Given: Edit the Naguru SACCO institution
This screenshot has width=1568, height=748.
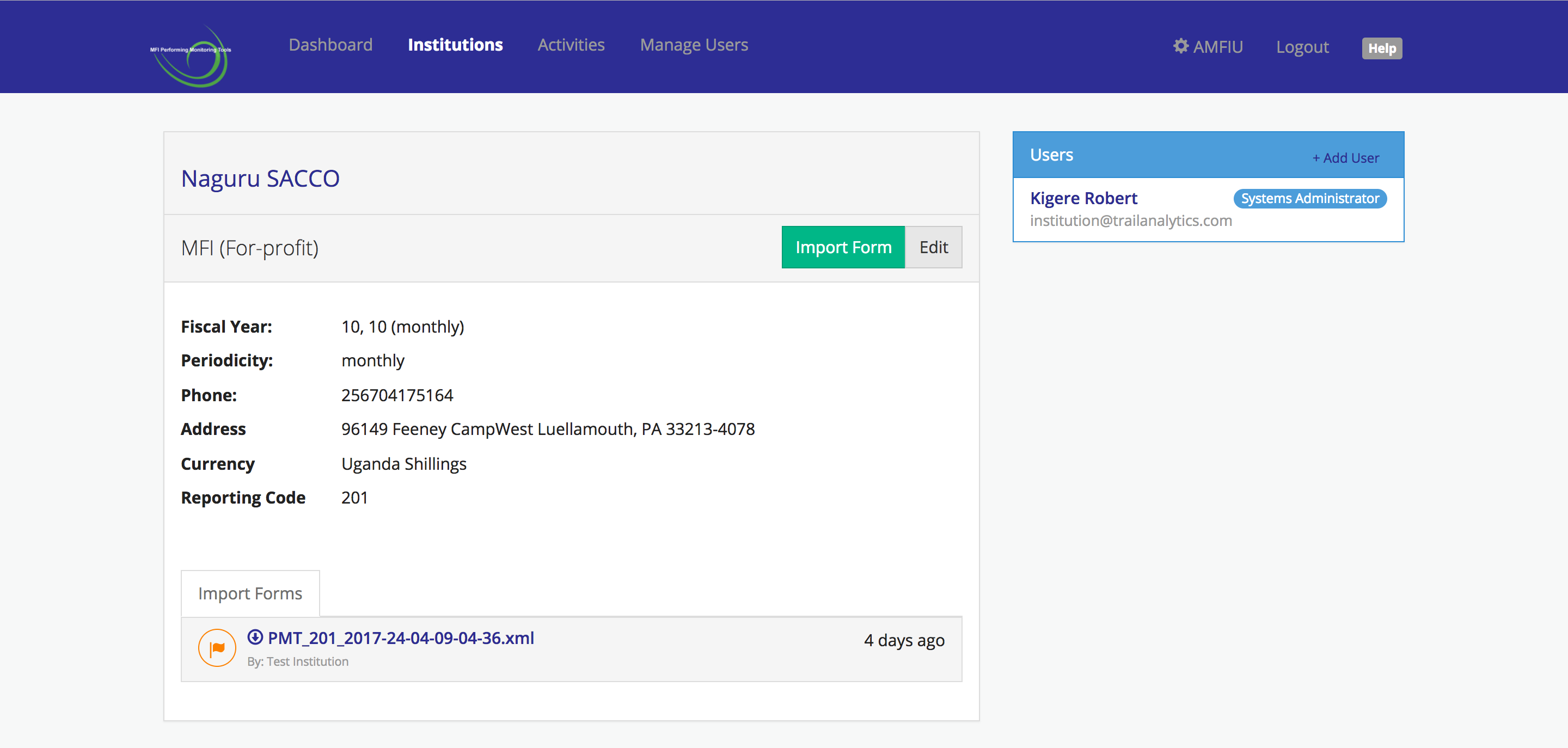Looking at the screenshot, I should point(933,247).
